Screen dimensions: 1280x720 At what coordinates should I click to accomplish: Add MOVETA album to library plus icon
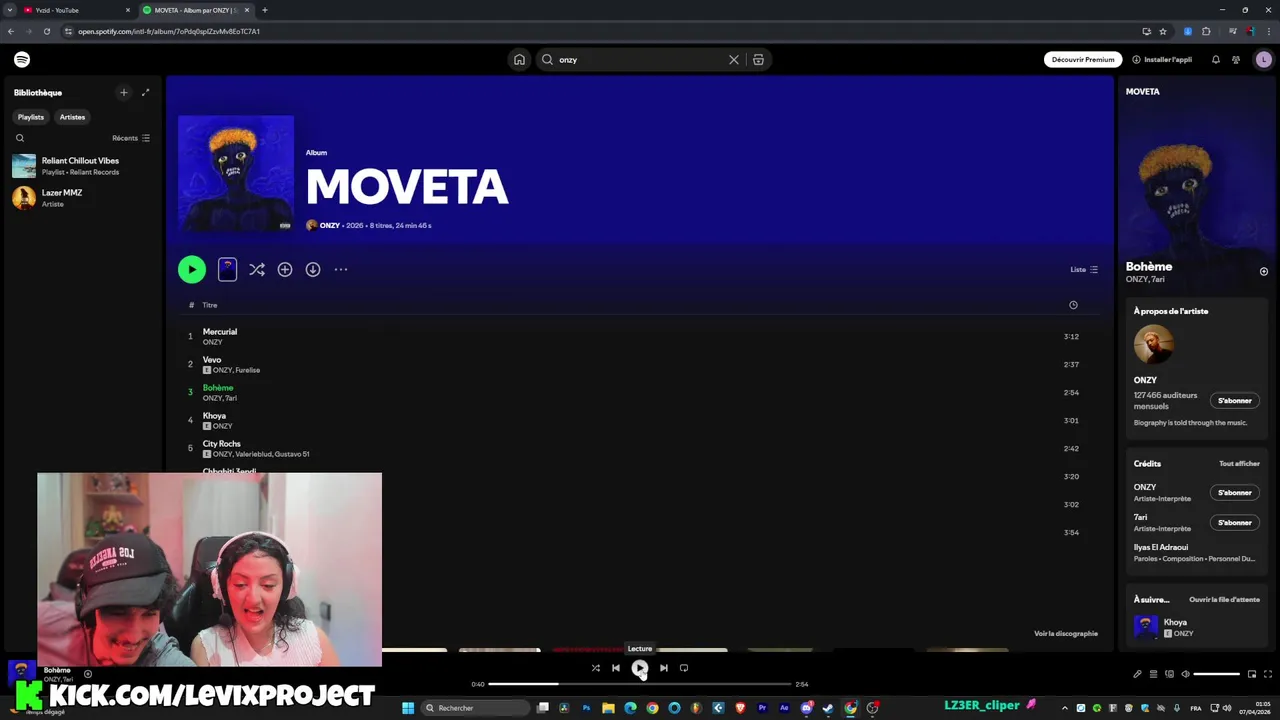[285, 269]
